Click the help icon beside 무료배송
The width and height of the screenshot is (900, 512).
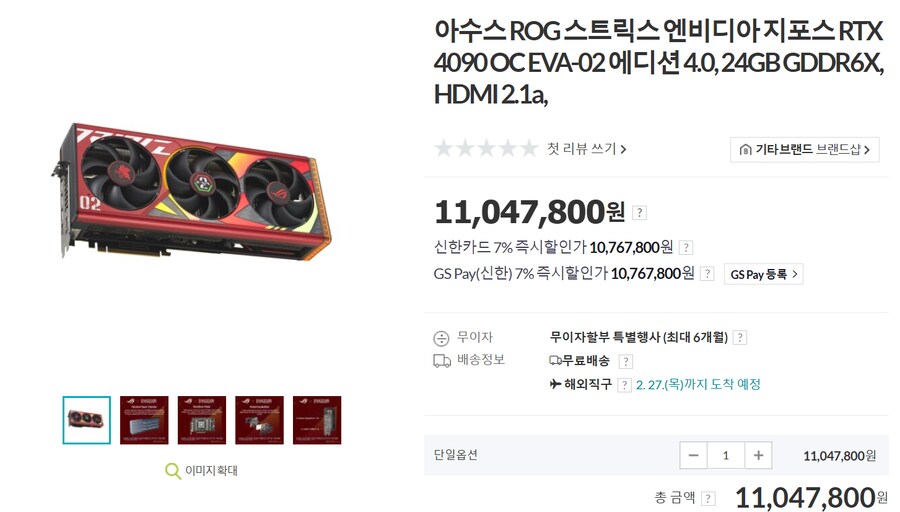pyautogui.click(x=626, y=361)
